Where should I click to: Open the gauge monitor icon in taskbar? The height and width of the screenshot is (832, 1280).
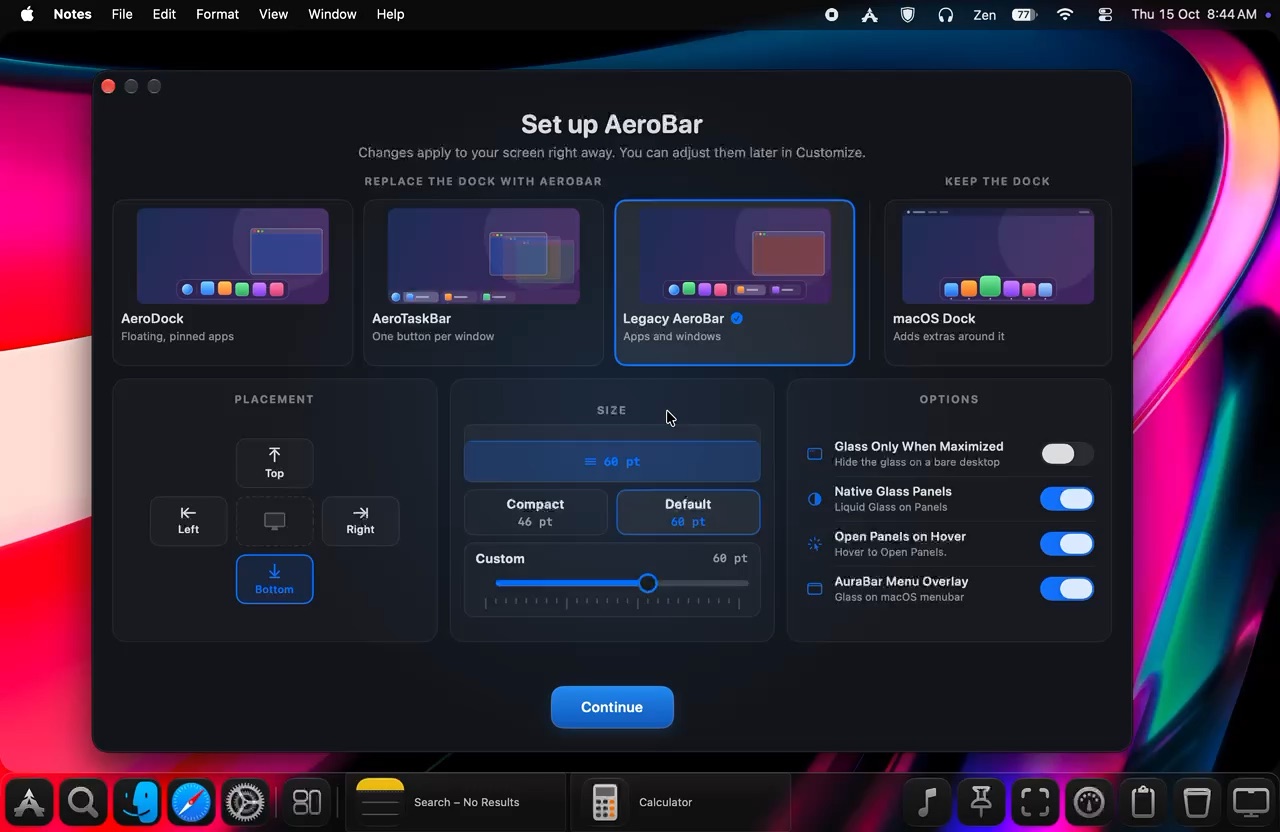(x=1089, y=802)
